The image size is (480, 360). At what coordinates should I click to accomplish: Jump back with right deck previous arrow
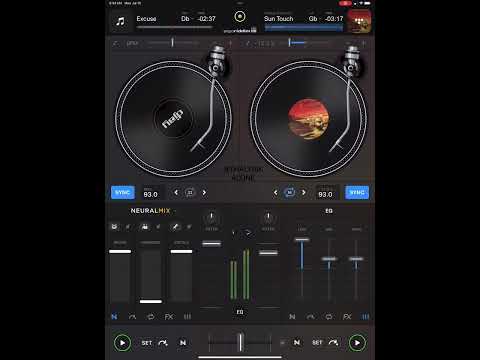[x=275, y=192]
